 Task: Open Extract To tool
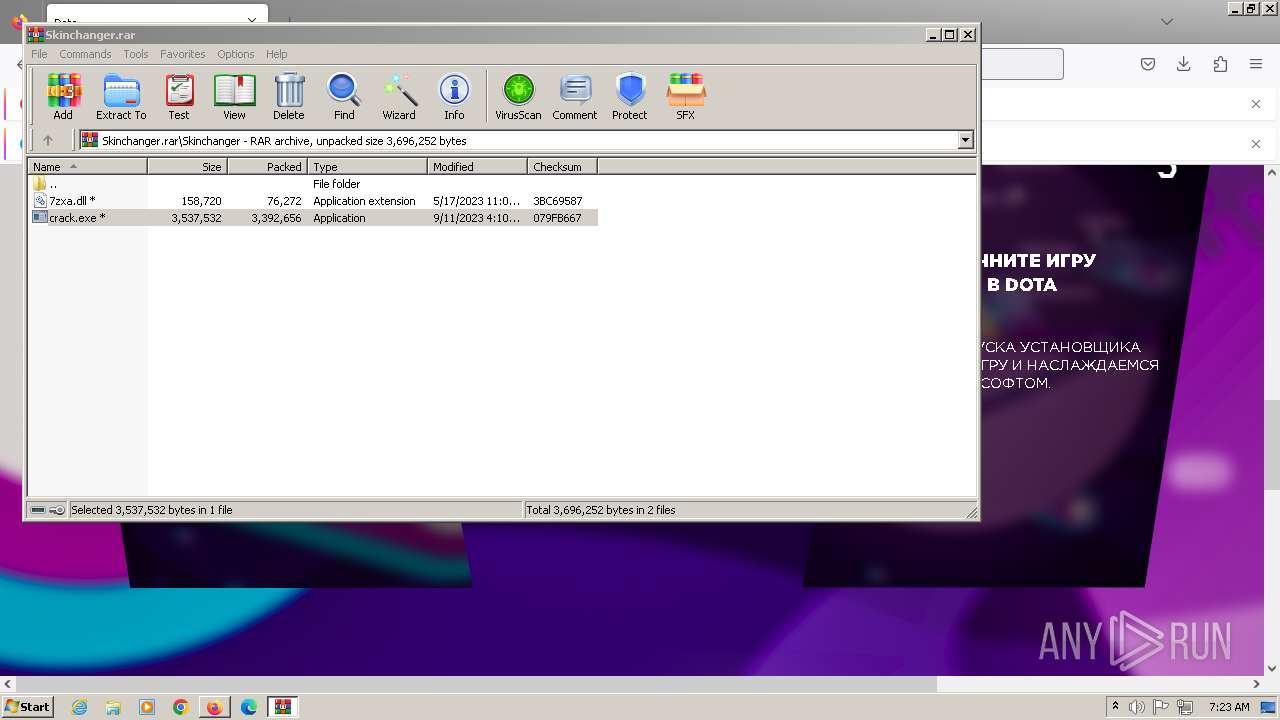pos(121,97)
